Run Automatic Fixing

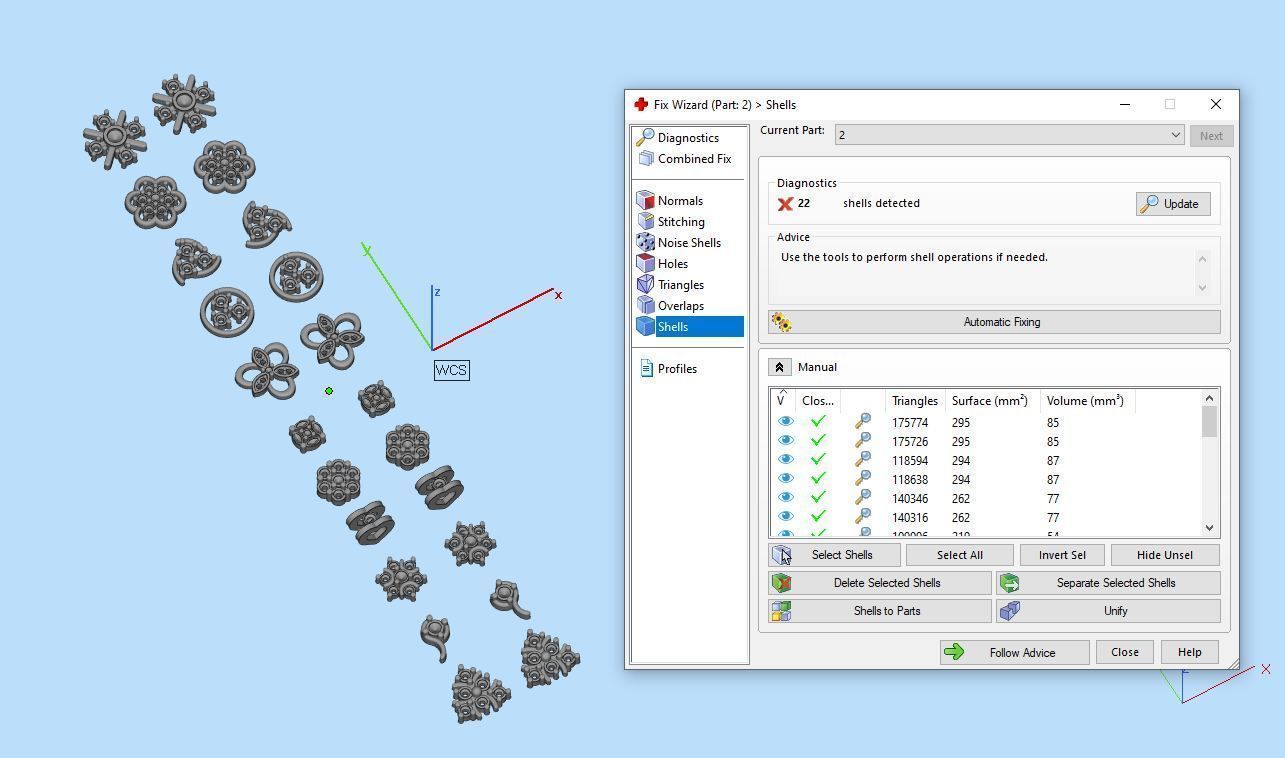tap(994, 322)
